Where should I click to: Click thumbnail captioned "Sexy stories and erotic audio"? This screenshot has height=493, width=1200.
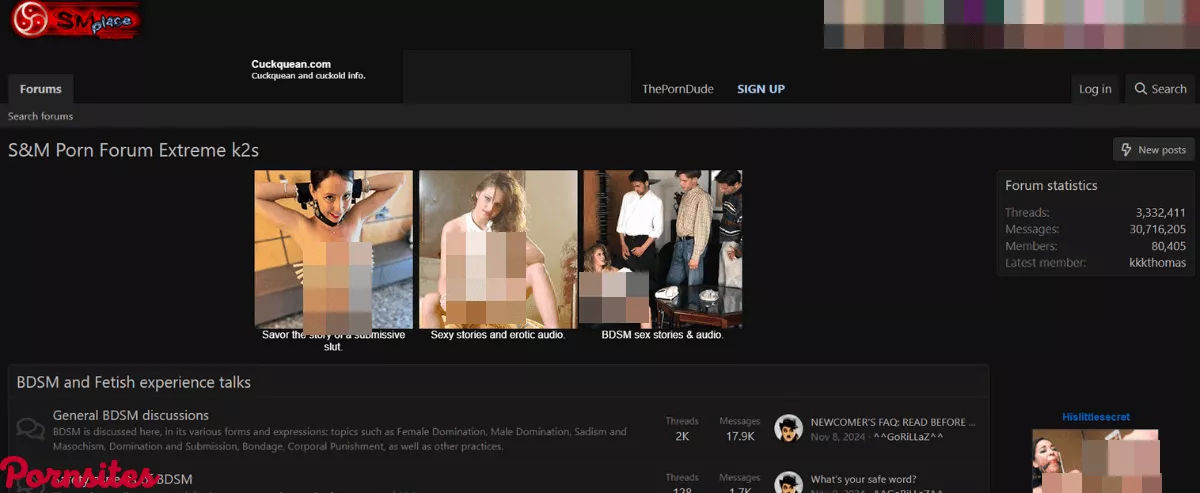coord(498,249)
